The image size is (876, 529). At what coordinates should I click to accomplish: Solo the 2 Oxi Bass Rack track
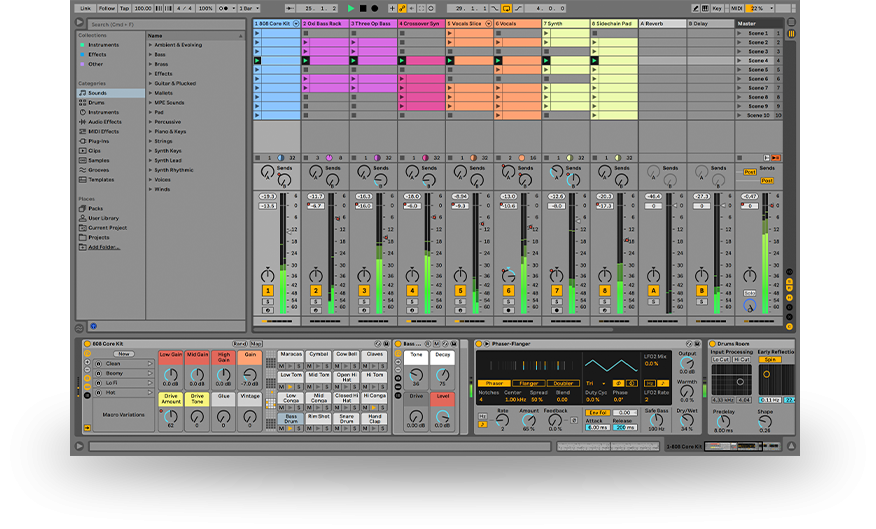pyautogui.click(x=316, y=301)
